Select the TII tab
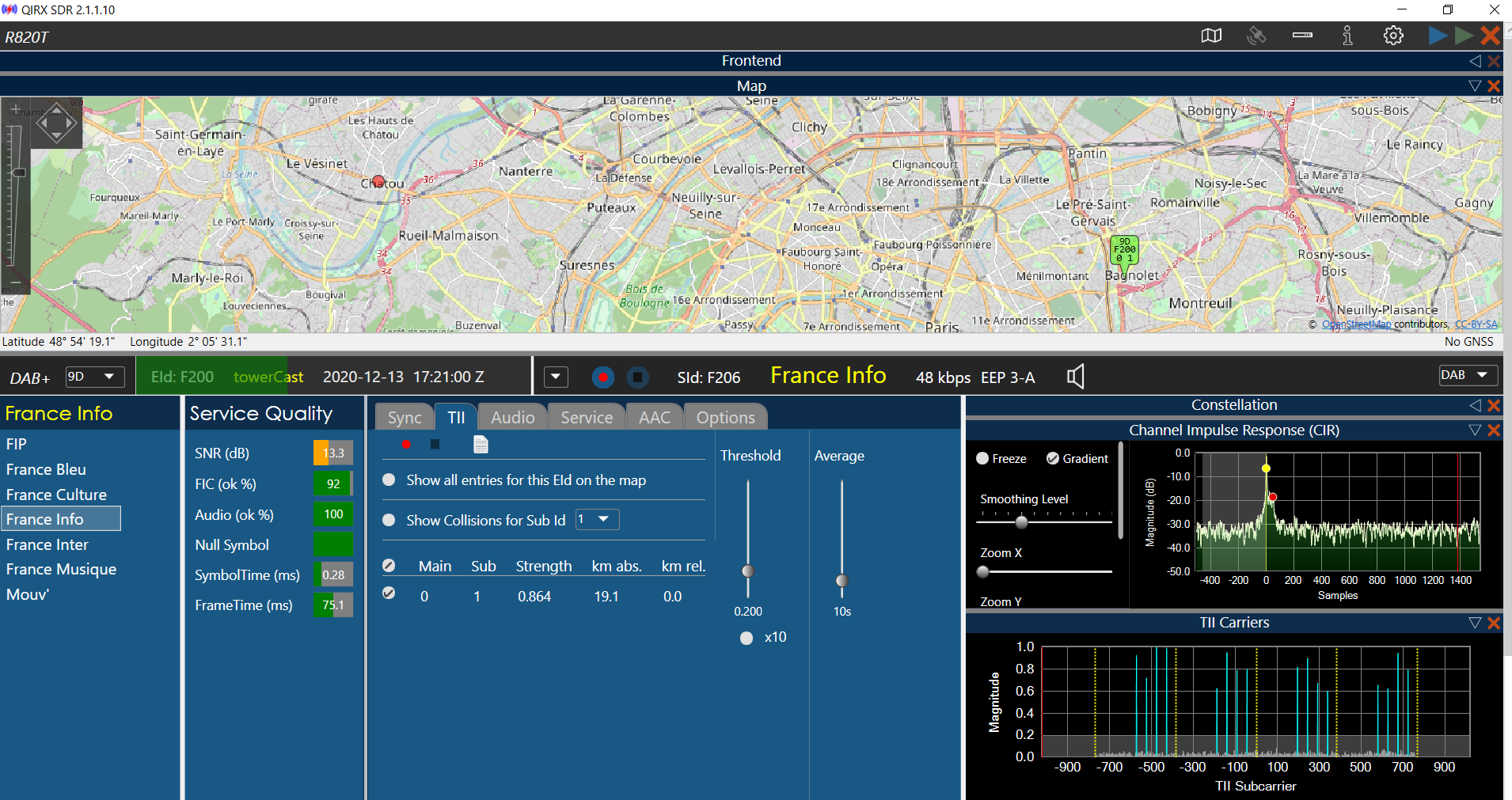This screenshot has width=1512, height=800. click(x=456, y=417)
